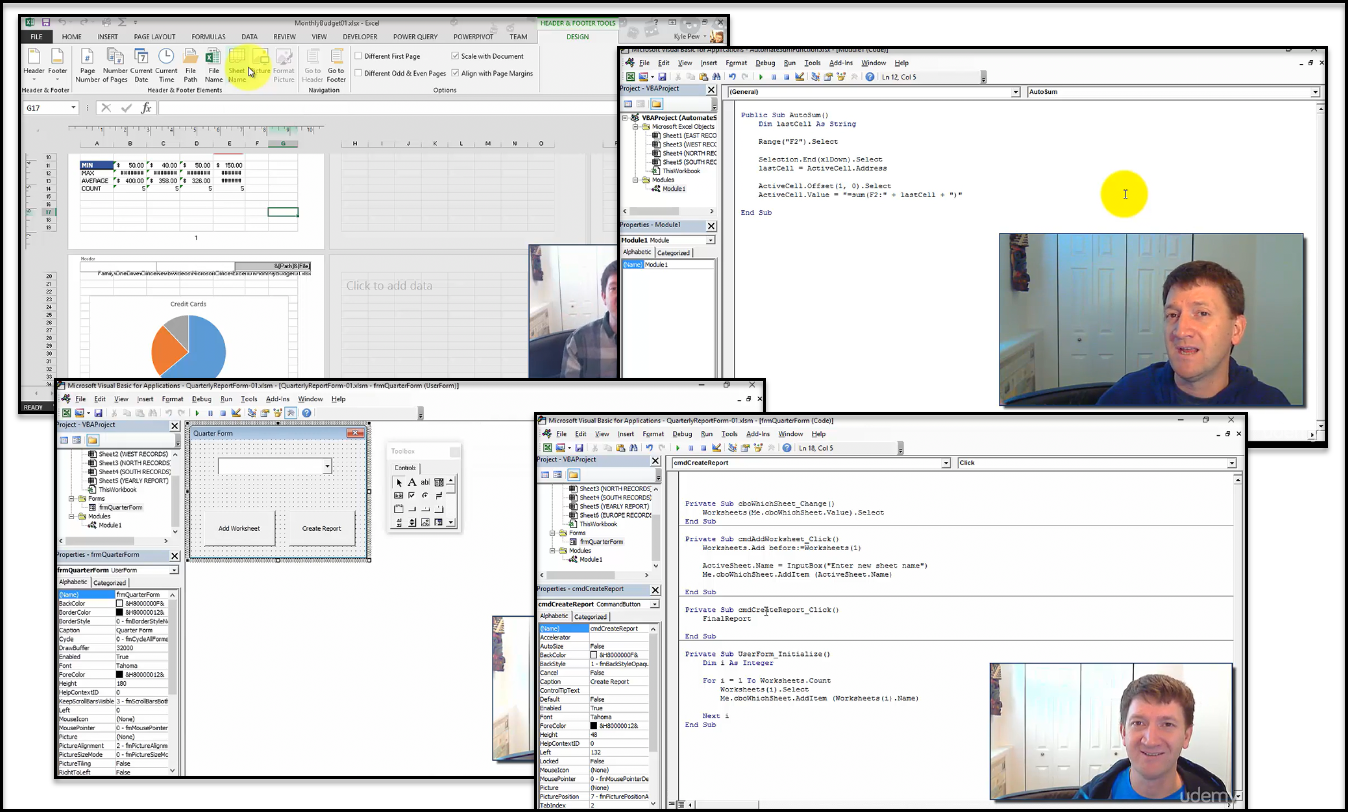The image size is (1348, 812).
Task: Open frmQuarterForm UserForm object dropdown in Properties
Action: click(175, 570)
